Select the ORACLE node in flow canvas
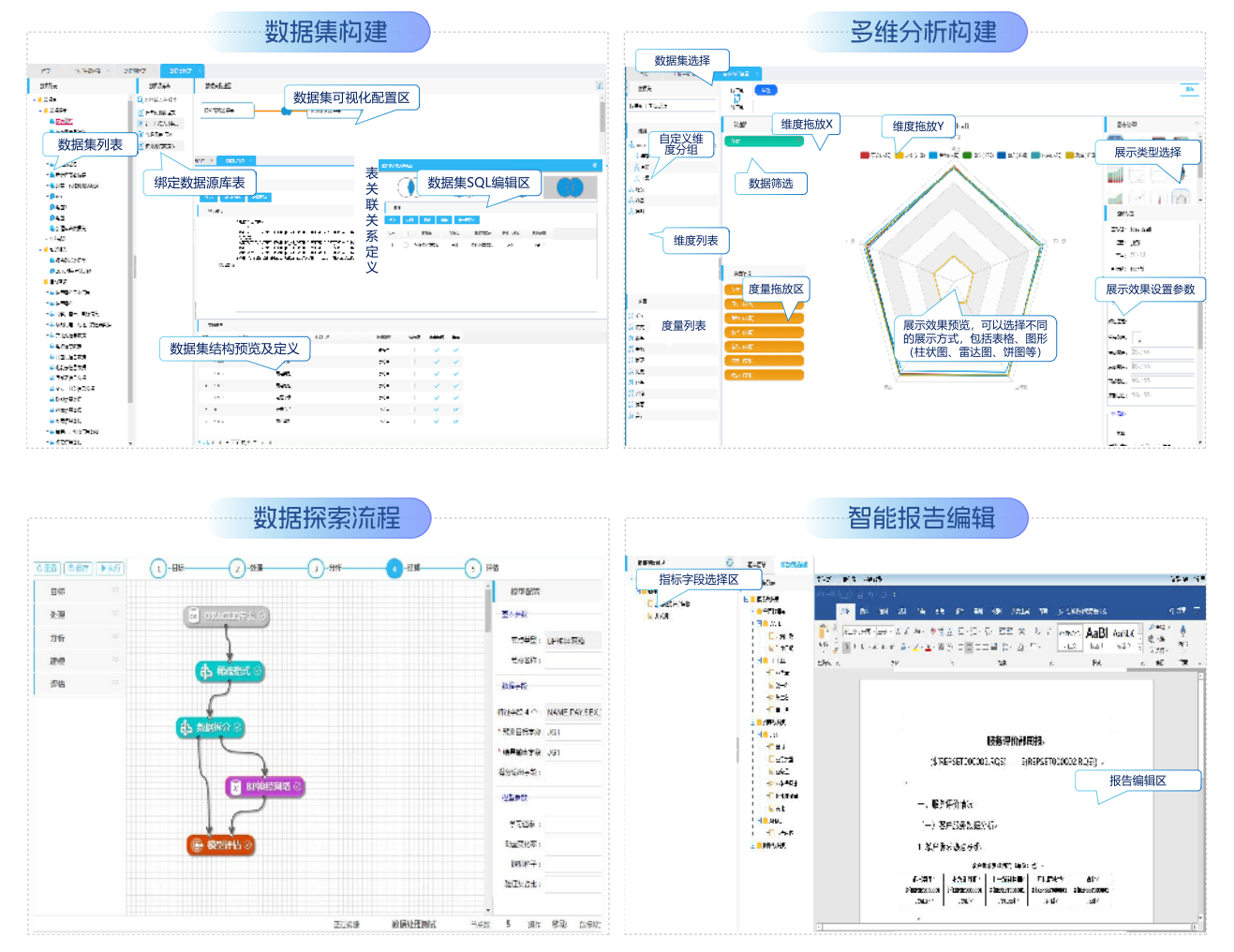1234x952 pixels. (x=226, y=616)
